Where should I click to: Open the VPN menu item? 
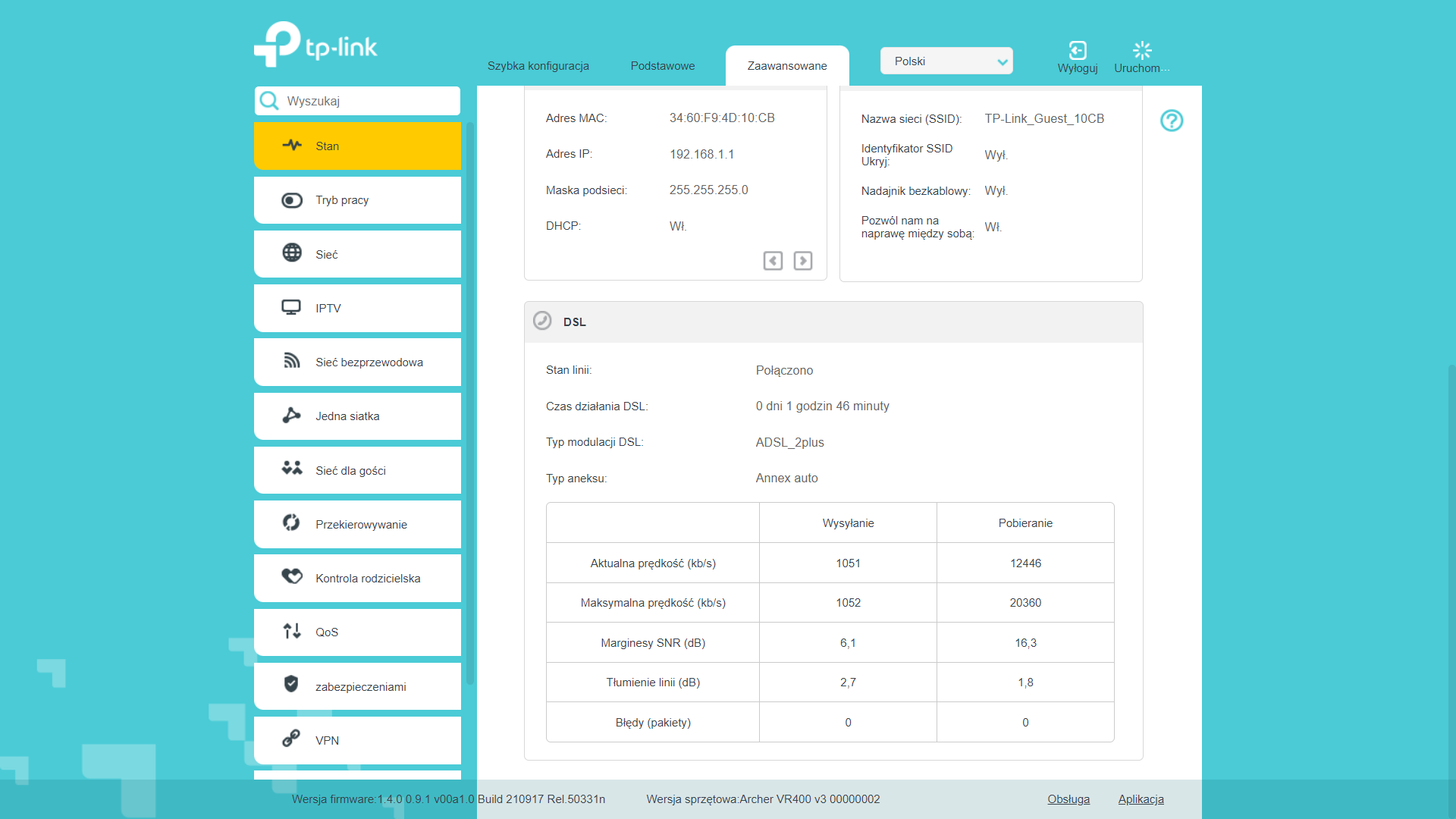357,741
